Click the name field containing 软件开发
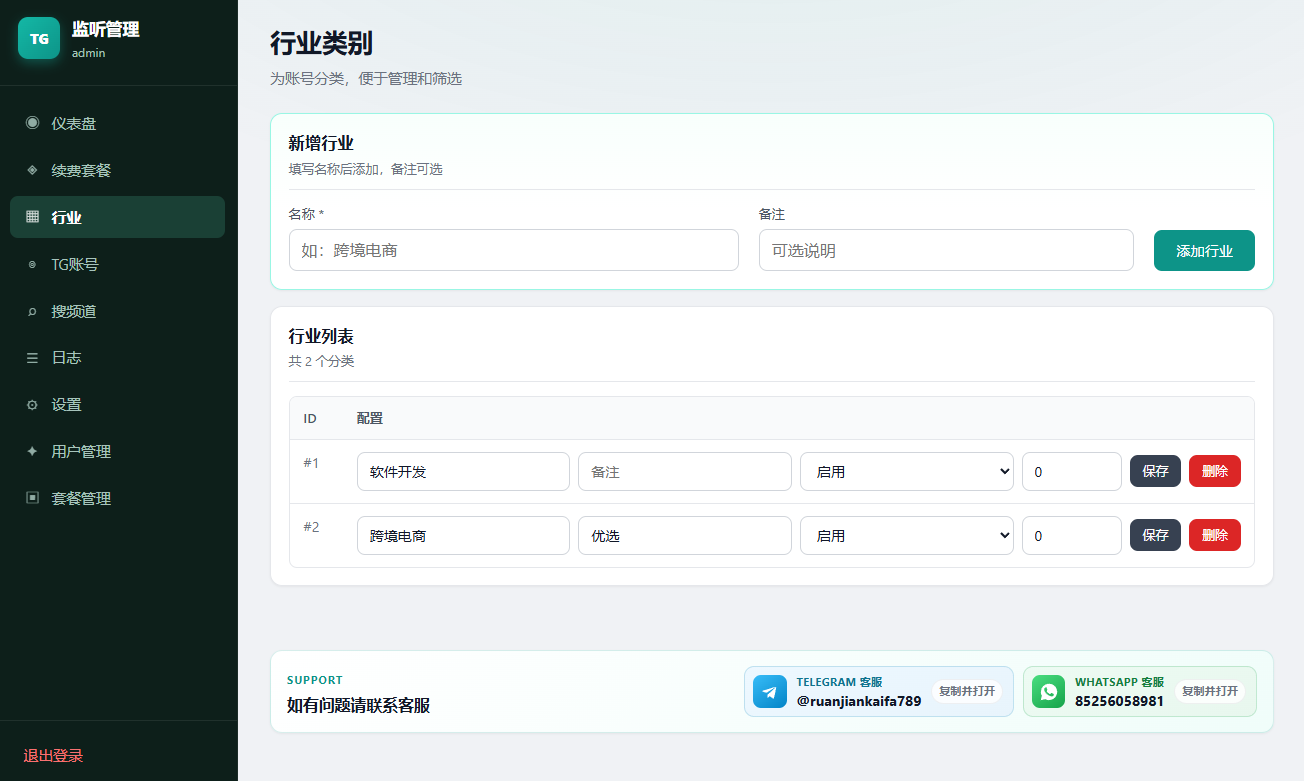 click(463, 471)
